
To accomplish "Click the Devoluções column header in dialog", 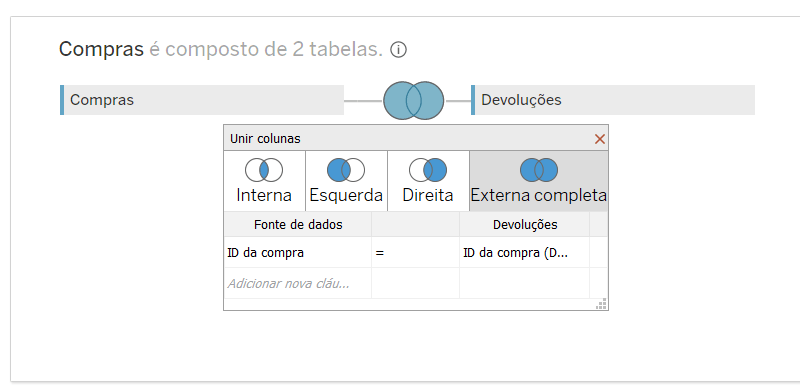I will click(524, 225).
